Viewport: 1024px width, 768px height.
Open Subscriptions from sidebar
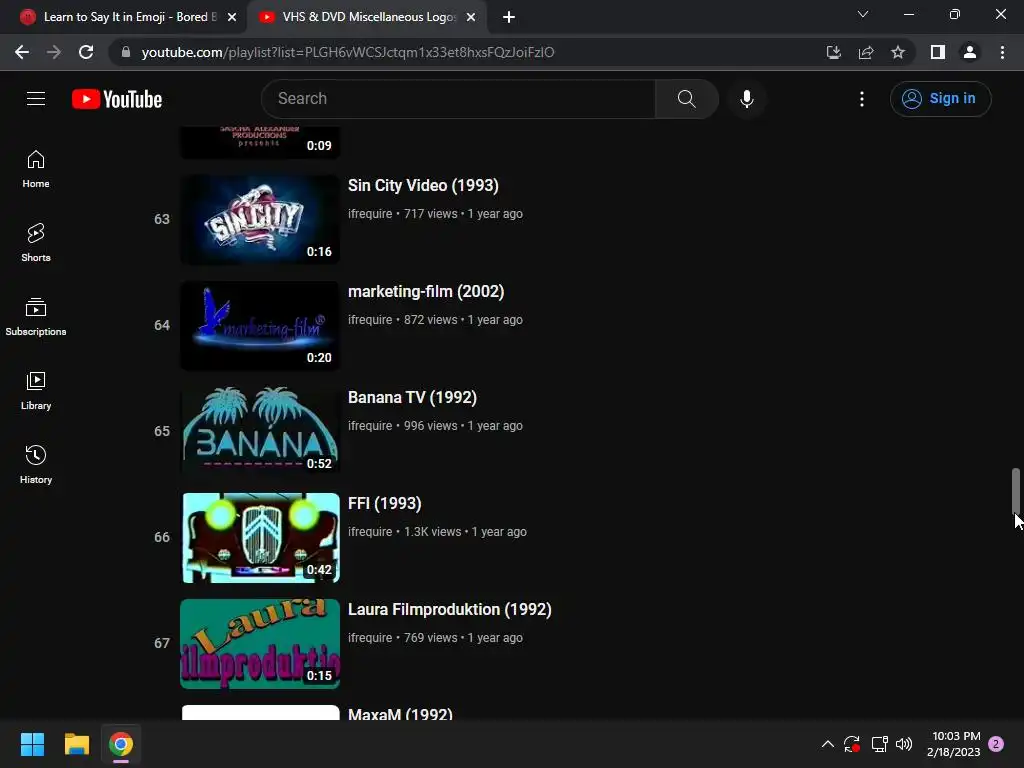[36, 317]
